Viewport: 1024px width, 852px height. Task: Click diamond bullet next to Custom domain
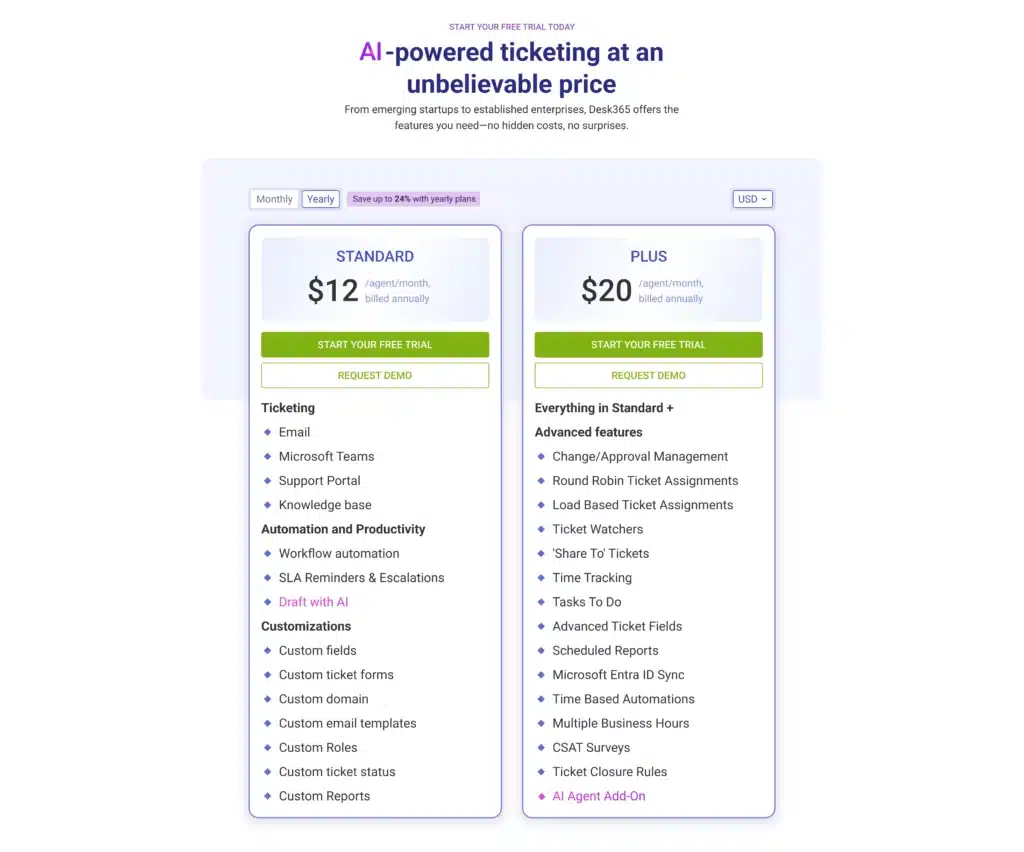click(267, 699)
